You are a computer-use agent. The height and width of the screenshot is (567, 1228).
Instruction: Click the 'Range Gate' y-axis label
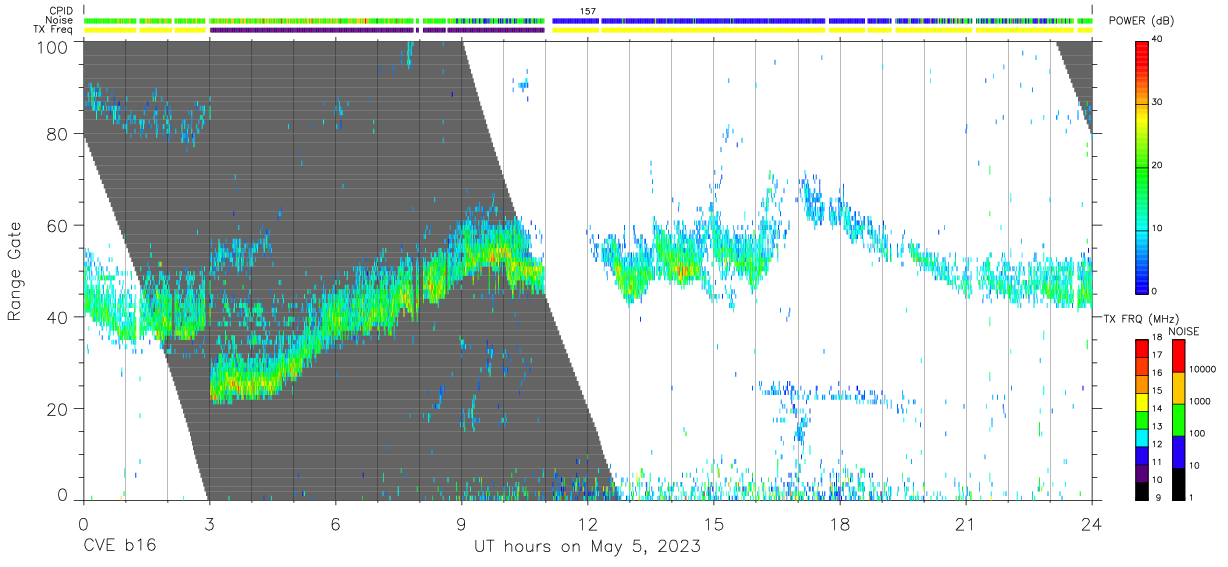(x=16, y=271)
